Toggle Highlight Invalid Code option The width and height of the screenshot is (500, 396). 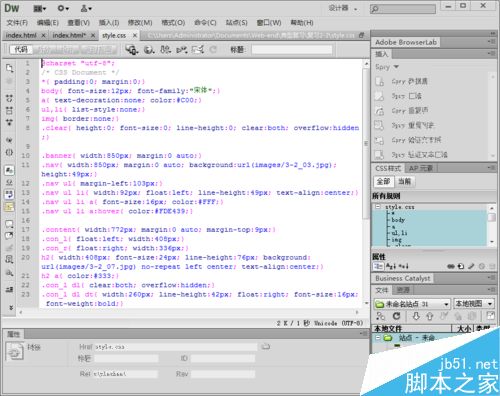point(9,182)
